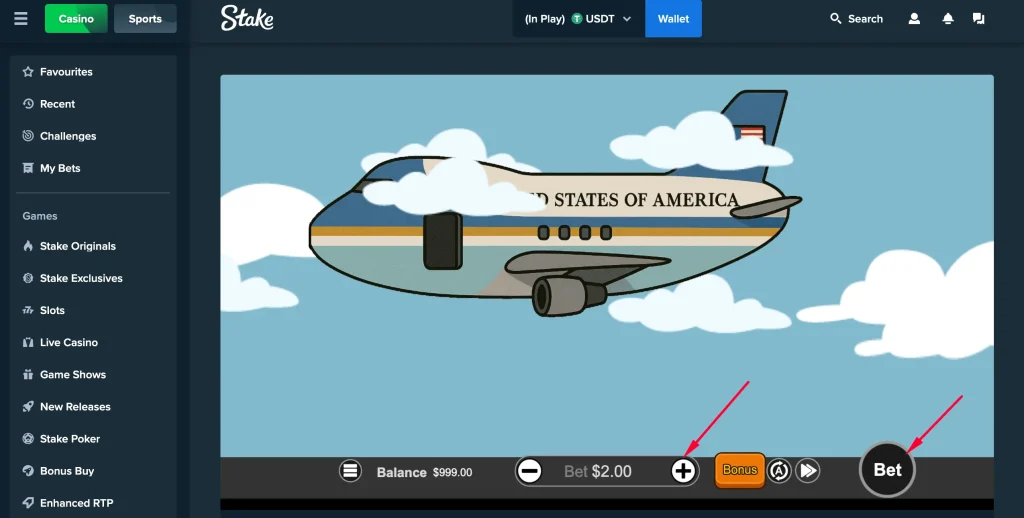1024x518 pixels.
Task: Switch to the Sports tab
Action: pos(145,18)
